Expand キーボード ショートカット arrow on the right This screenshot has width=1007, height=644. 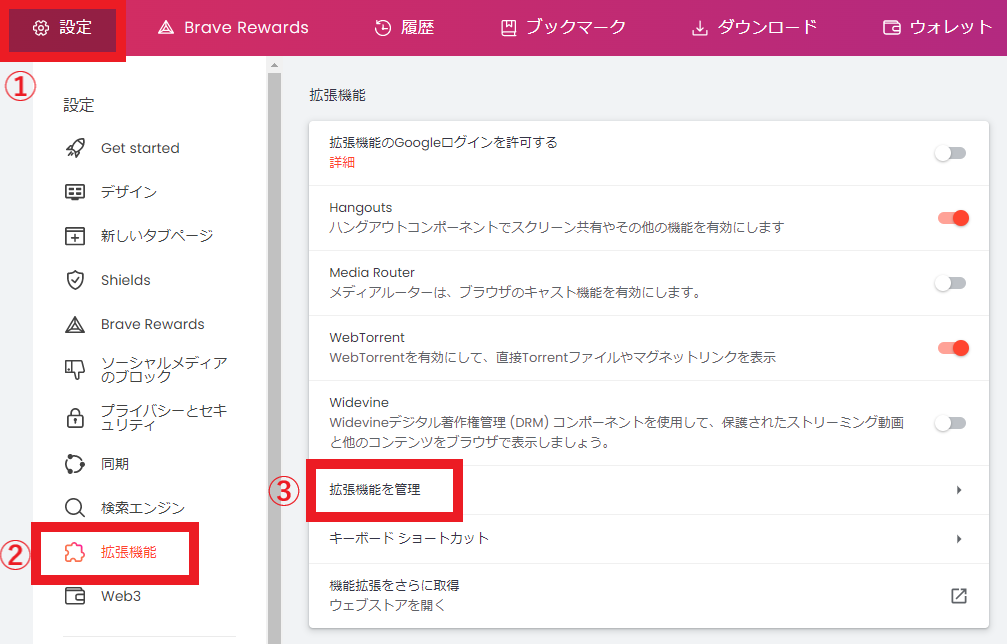point(959,539)
